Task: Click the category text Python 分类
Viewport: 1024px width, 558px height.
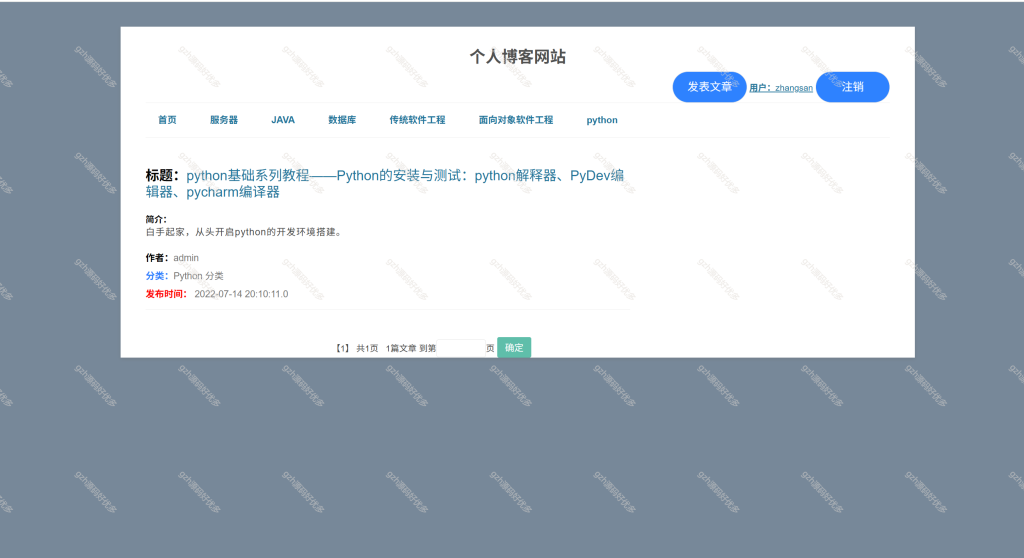Action: coord(199,276)
